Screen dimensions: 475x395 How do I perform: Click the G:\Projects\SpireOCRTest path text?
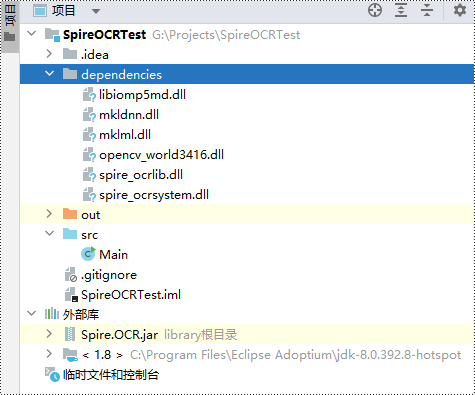point(226,35)
